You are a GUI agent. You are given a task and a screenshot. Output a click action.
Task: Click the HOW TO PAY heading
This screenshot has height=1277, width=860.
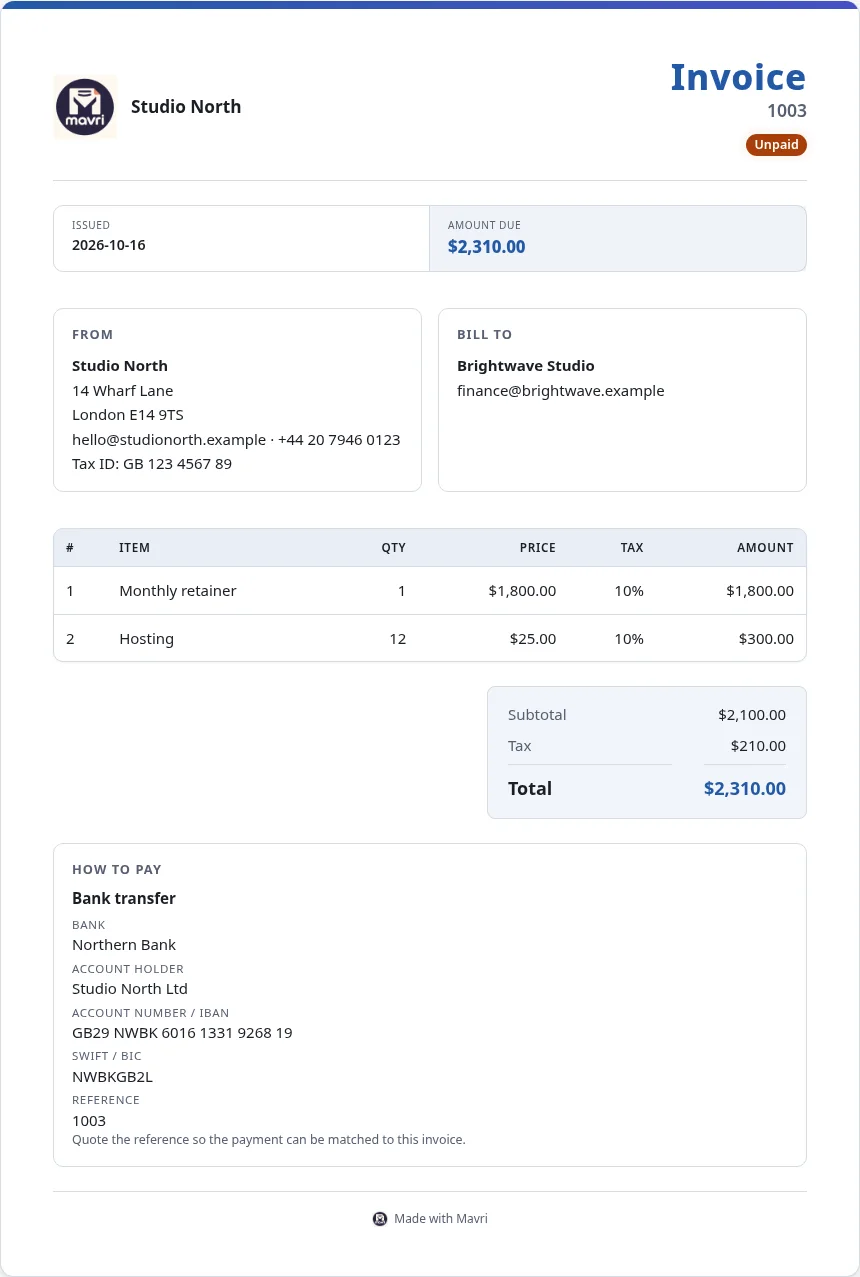tap(117, 870)
